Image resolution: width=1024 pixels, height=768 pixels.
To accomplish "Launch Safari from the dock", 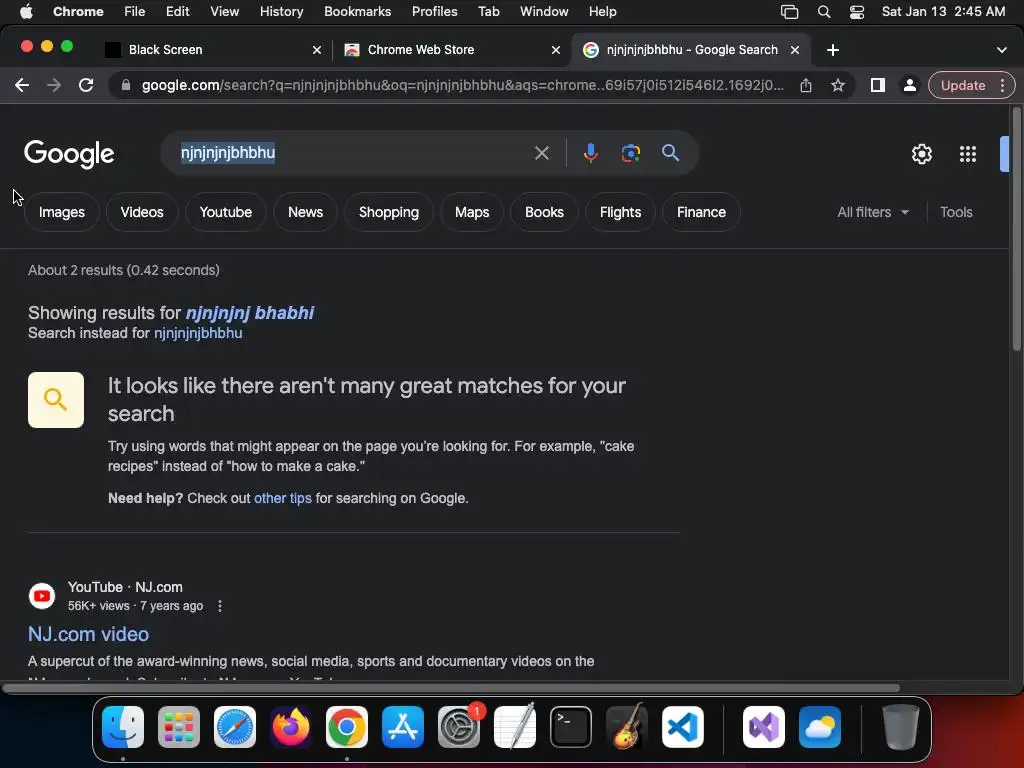I will [x=235, y=727].
